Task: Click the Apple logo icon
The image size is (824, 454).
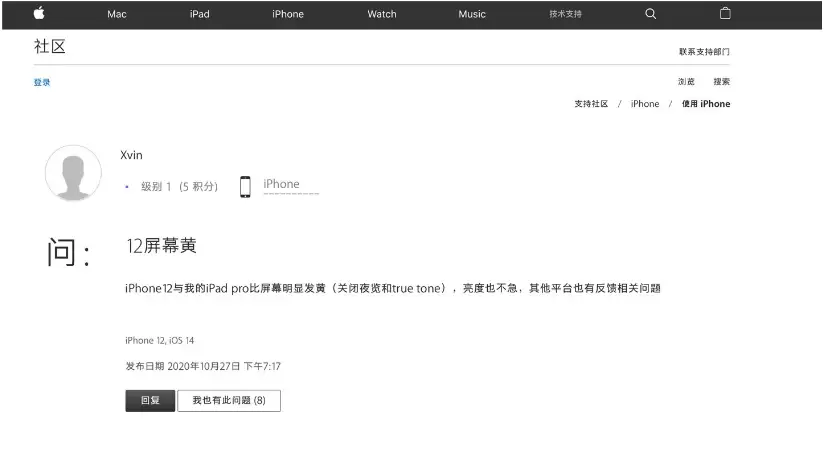Action: click(x=39, y=14)
